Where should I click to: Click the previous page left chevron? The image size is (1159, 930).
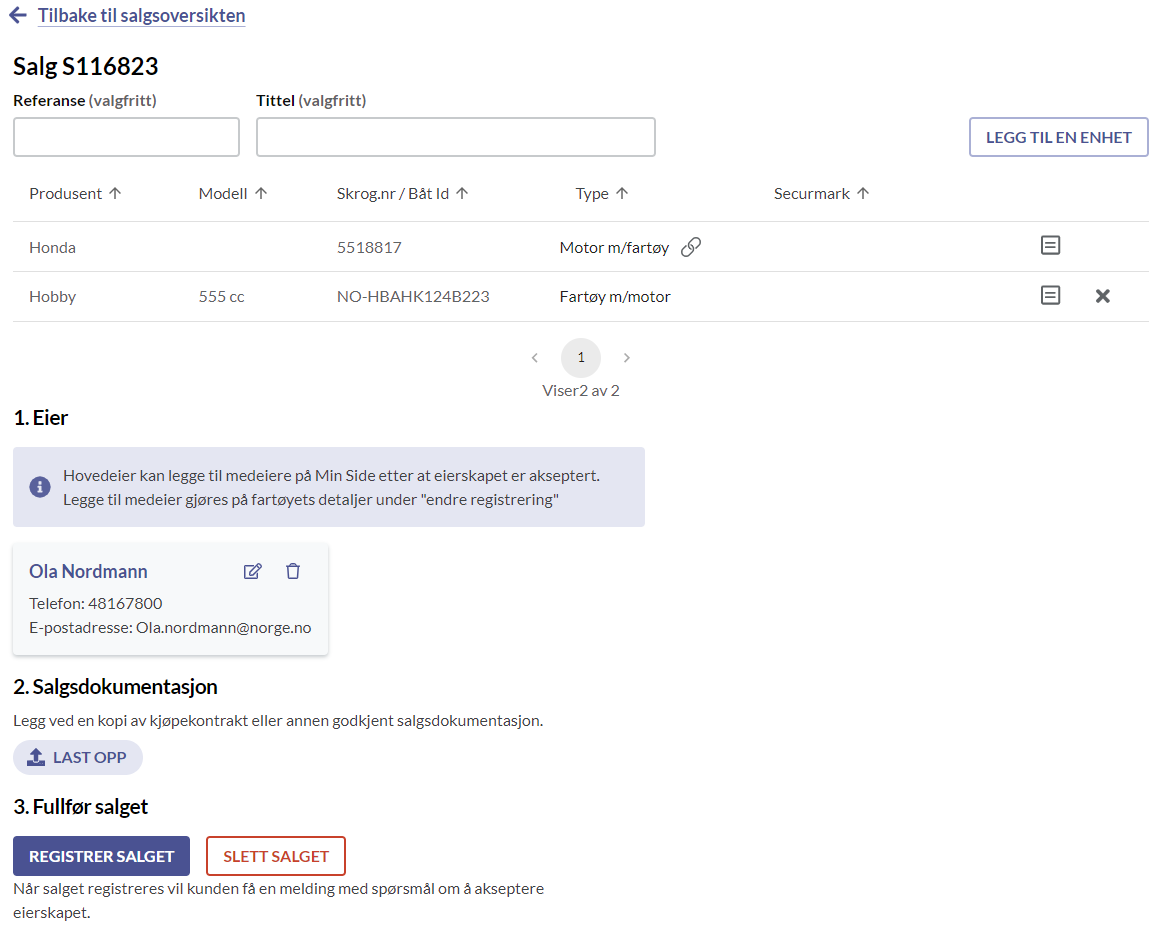(535, 357)
